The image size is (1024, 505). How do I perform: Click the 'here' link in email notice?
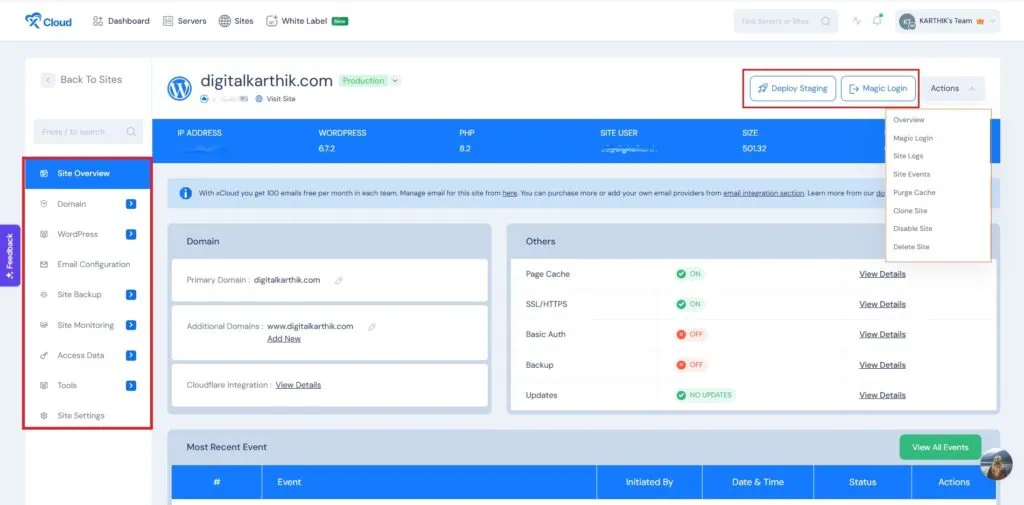[x=510, y=193]
